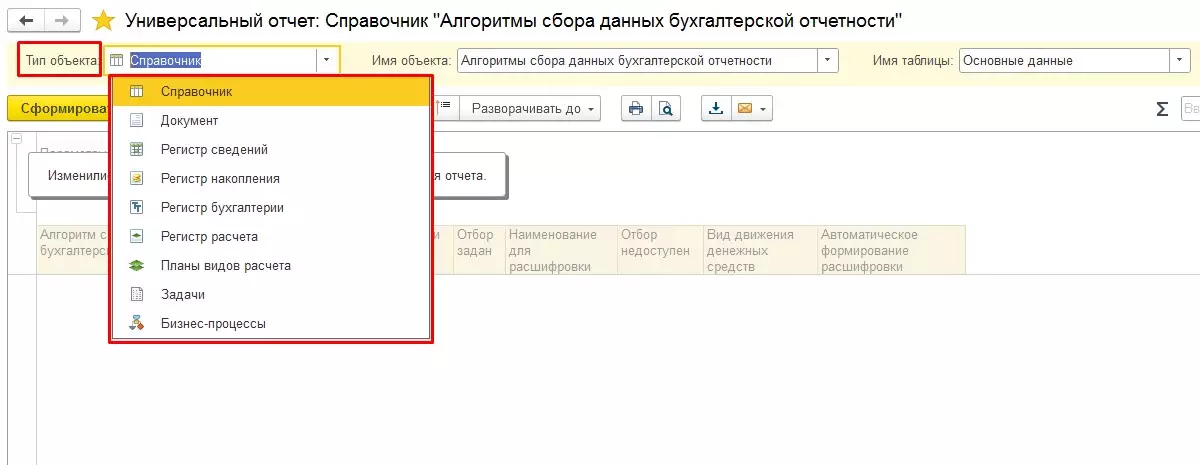
Task: Click 'Наименование для расшифровки' column header
Action: (x=561, y=249)
